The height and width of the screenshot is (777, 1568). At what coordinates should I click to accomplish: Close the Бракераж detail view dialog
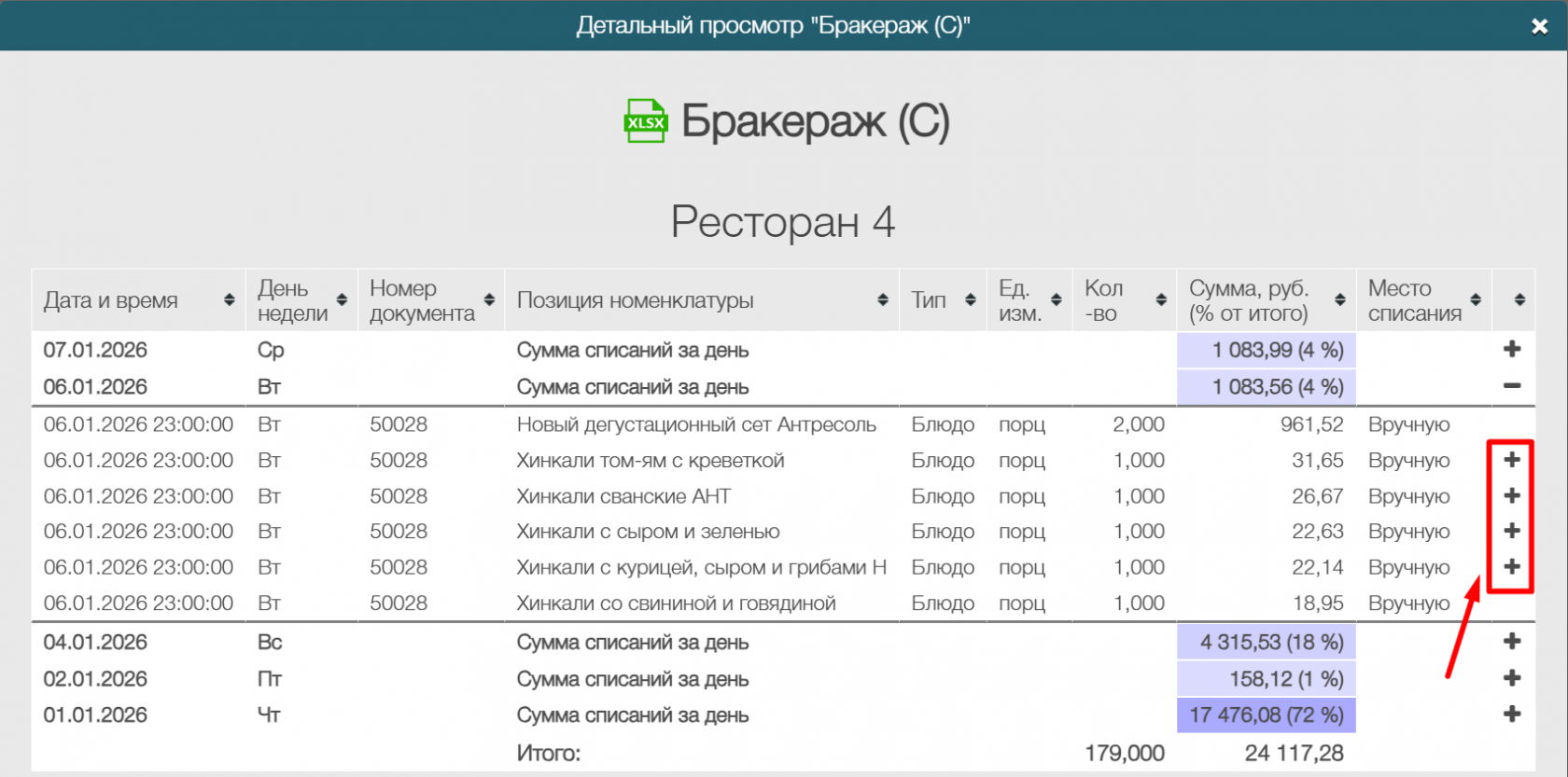point(1540,27)
